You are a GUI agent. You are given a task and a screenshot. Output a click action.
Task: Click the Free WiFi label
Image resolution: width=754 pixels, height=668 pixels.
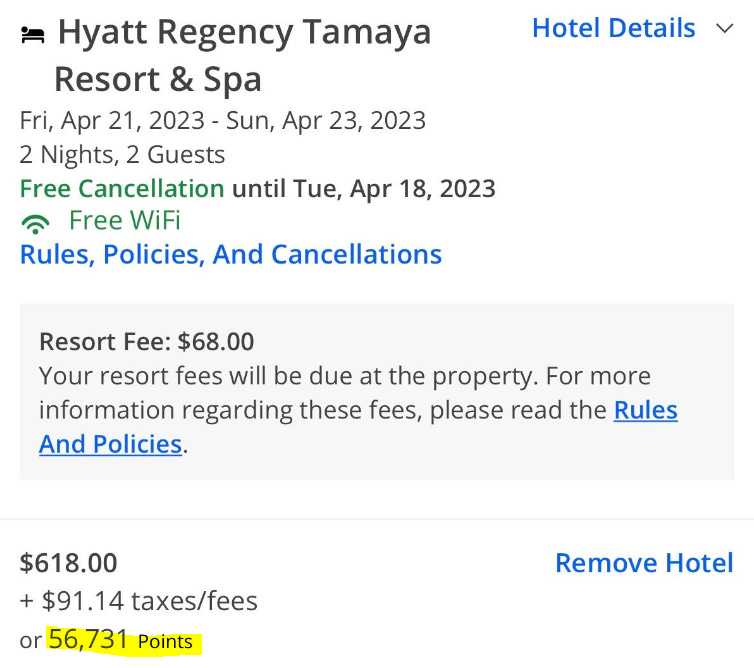tap(125, 221)
